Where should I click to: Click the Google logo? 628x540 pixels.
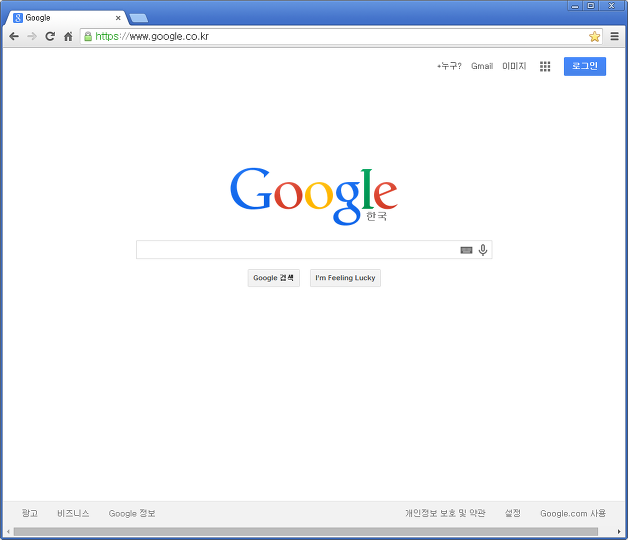point(314,196)
